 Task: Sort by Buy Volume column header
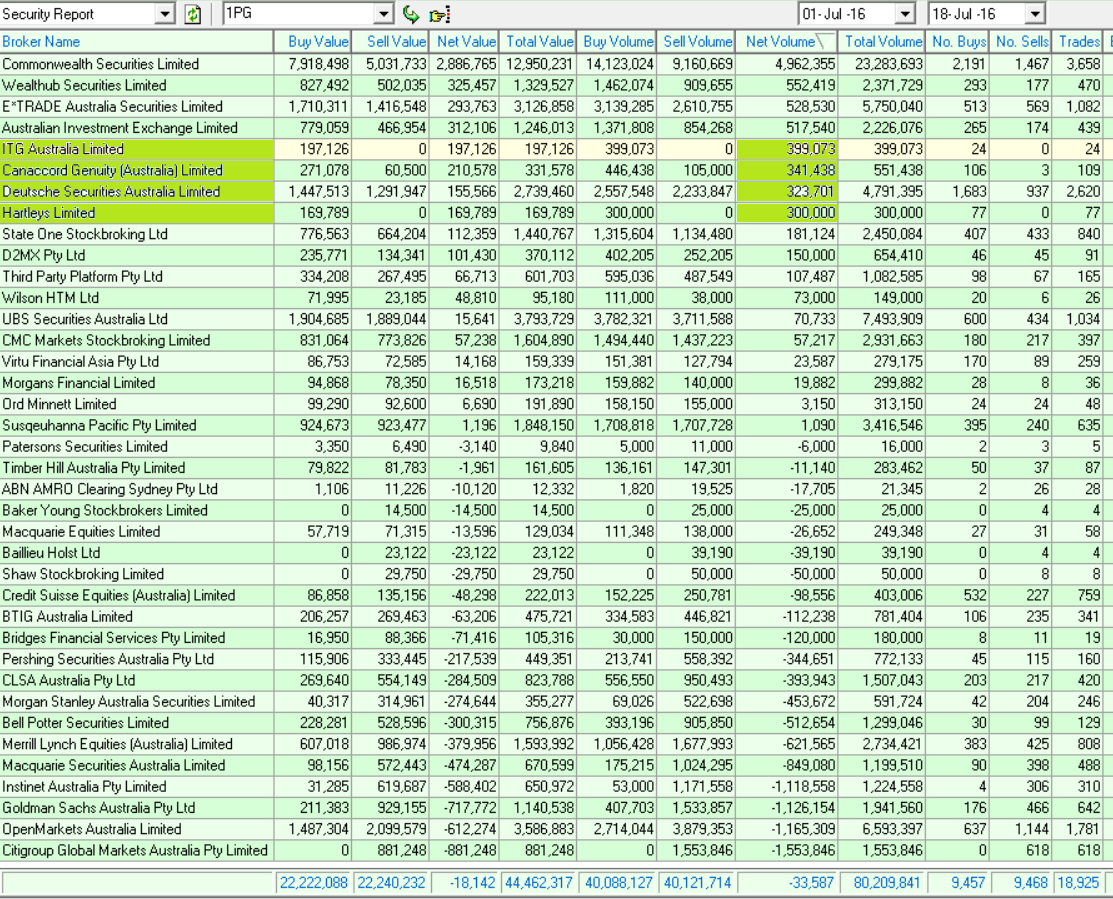616,42
